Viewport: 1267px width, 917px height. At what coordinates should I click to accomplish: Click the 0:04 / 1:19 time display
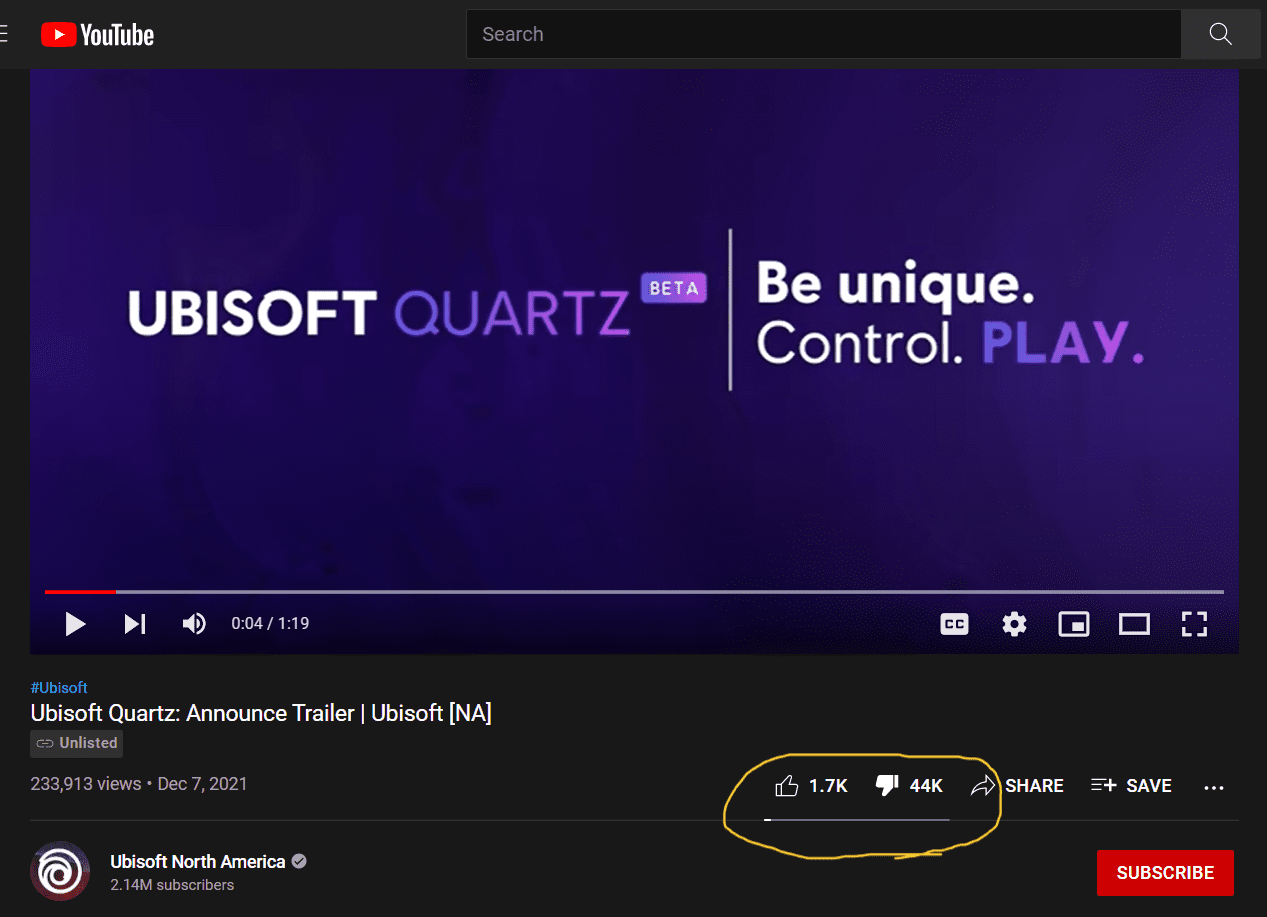click(x=270, y=624)
